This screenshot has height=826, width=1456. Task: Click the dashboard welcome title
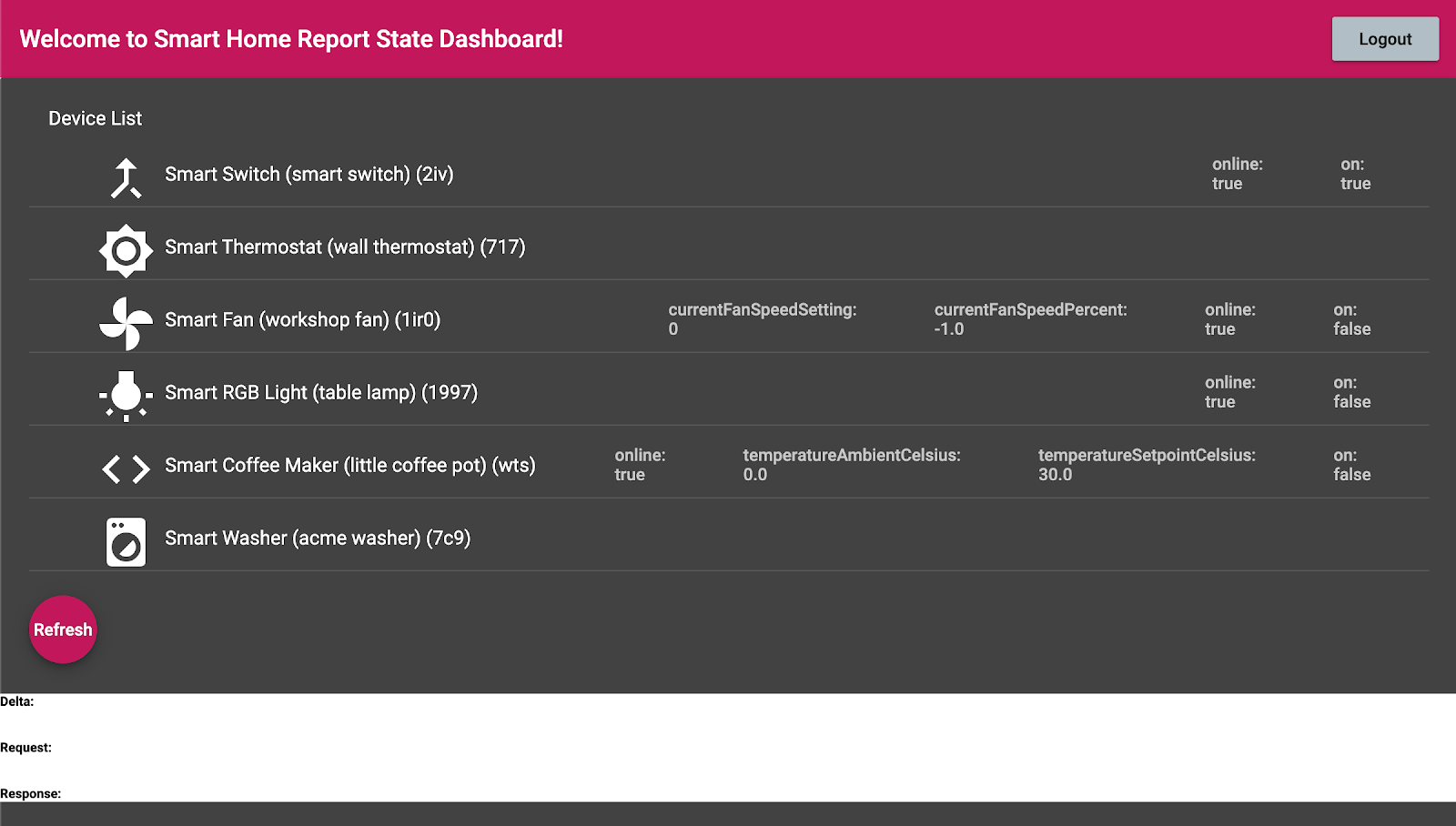coord(291,39)
